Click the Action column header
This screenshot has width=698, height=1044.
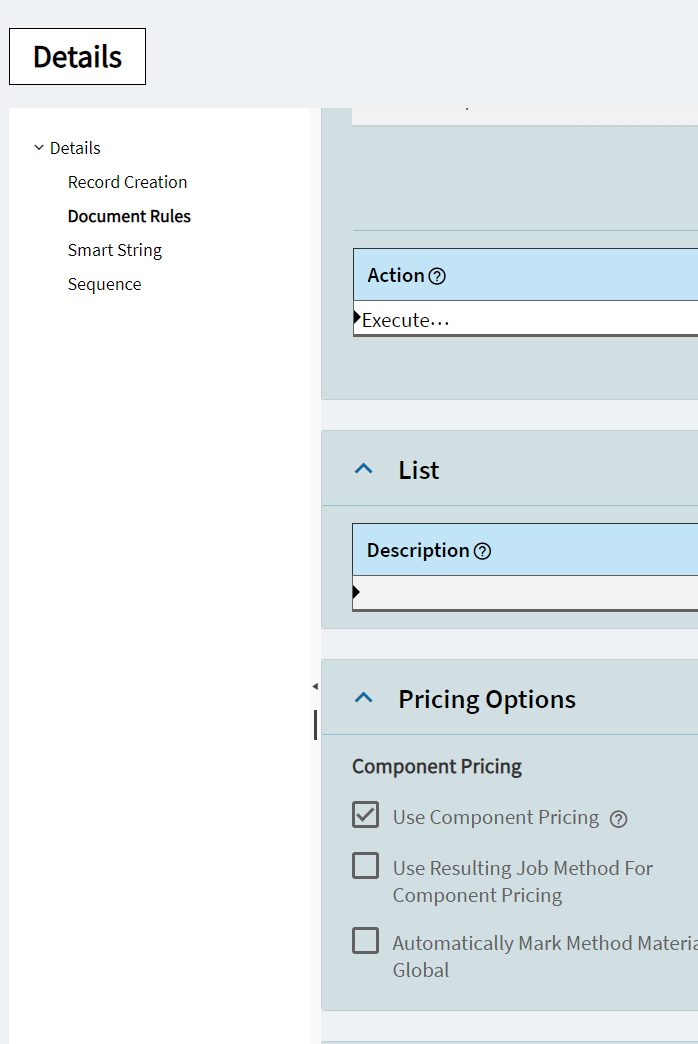tap(396, 275)
